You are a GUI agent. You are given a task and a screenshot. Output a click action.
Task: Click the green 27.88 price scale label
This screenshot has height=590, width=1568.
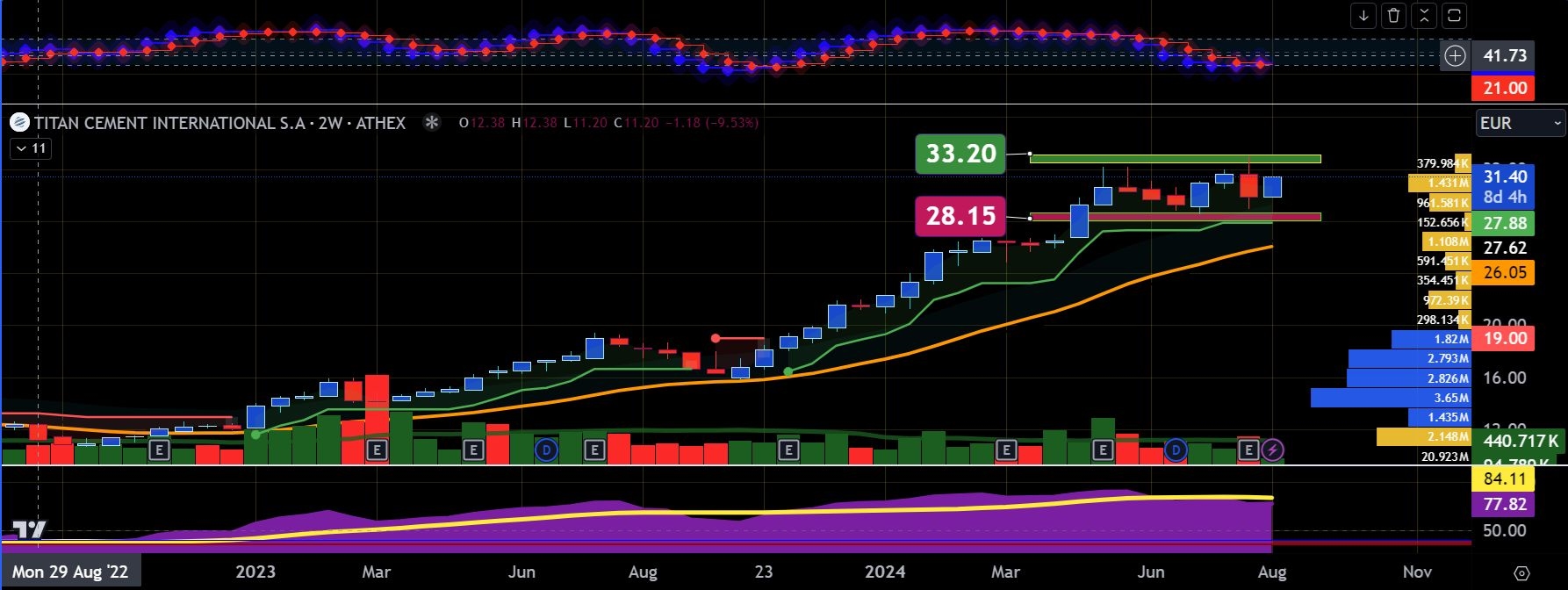(x=1505, y=223)
